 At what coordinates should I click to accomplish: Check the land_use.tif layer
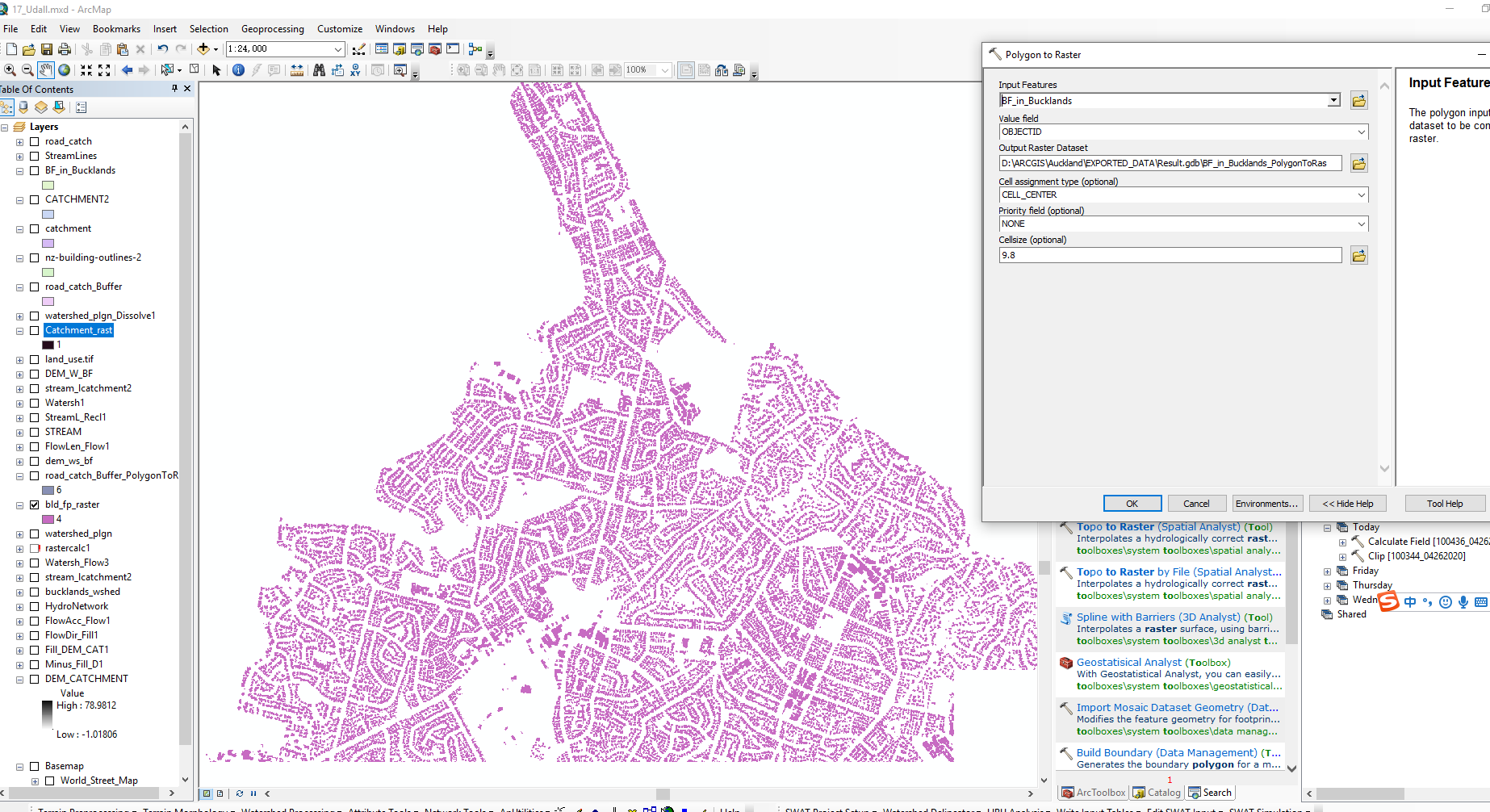[35, 359]
